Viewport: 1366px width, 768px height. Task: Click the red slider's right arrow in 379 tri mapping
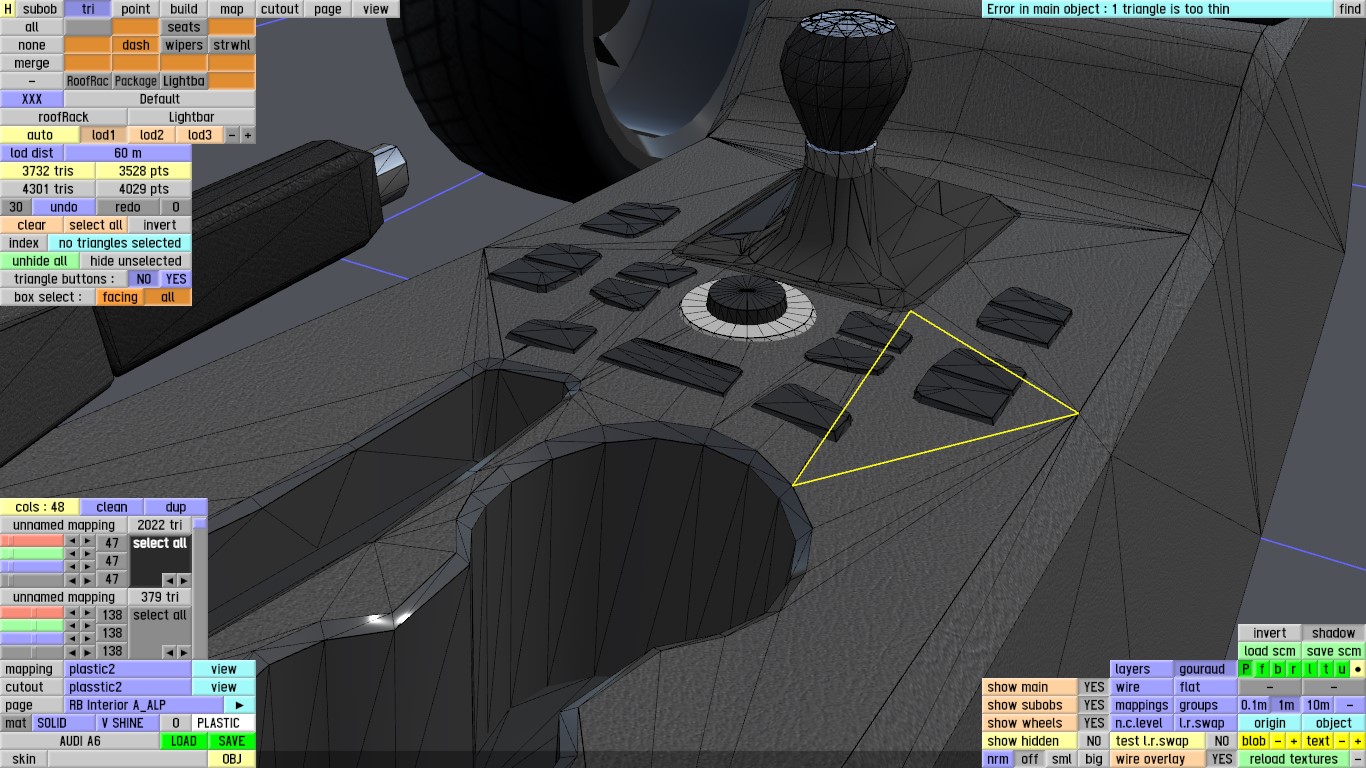(88, 613)
